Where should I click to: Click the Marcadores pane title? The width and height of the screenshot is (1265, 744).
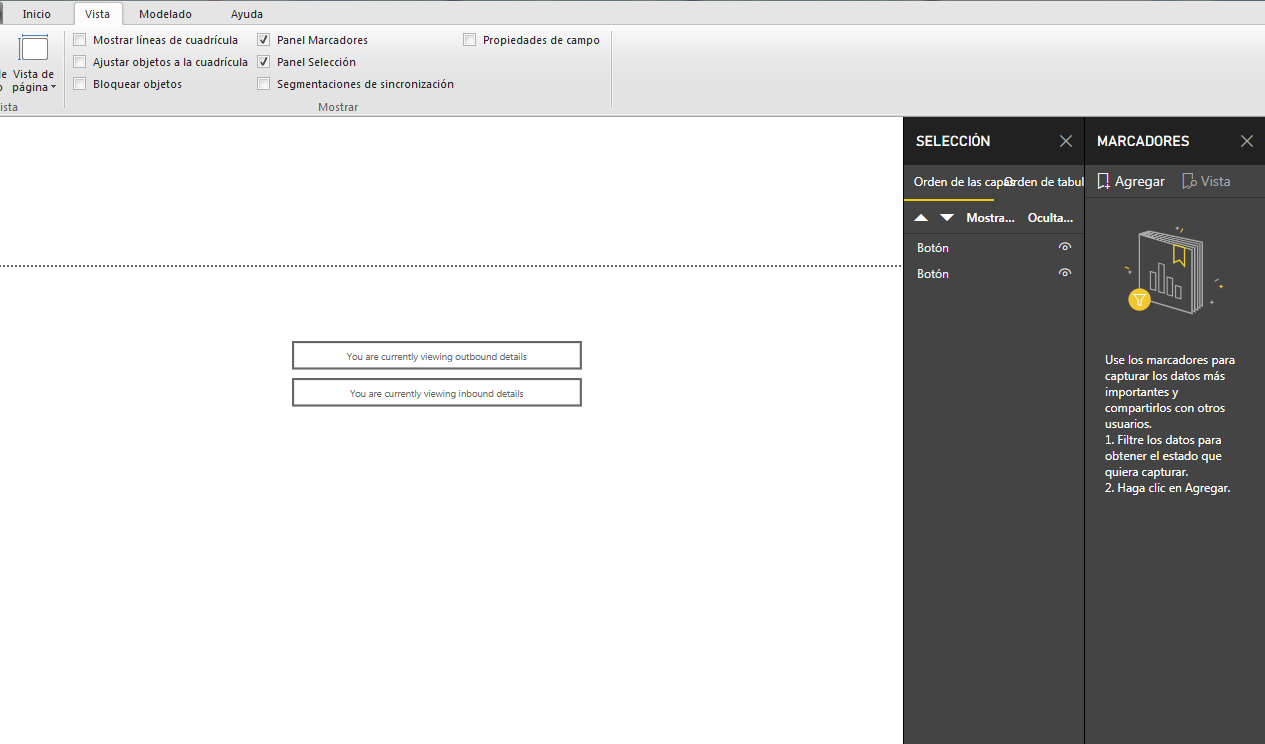click(1143, 141)
